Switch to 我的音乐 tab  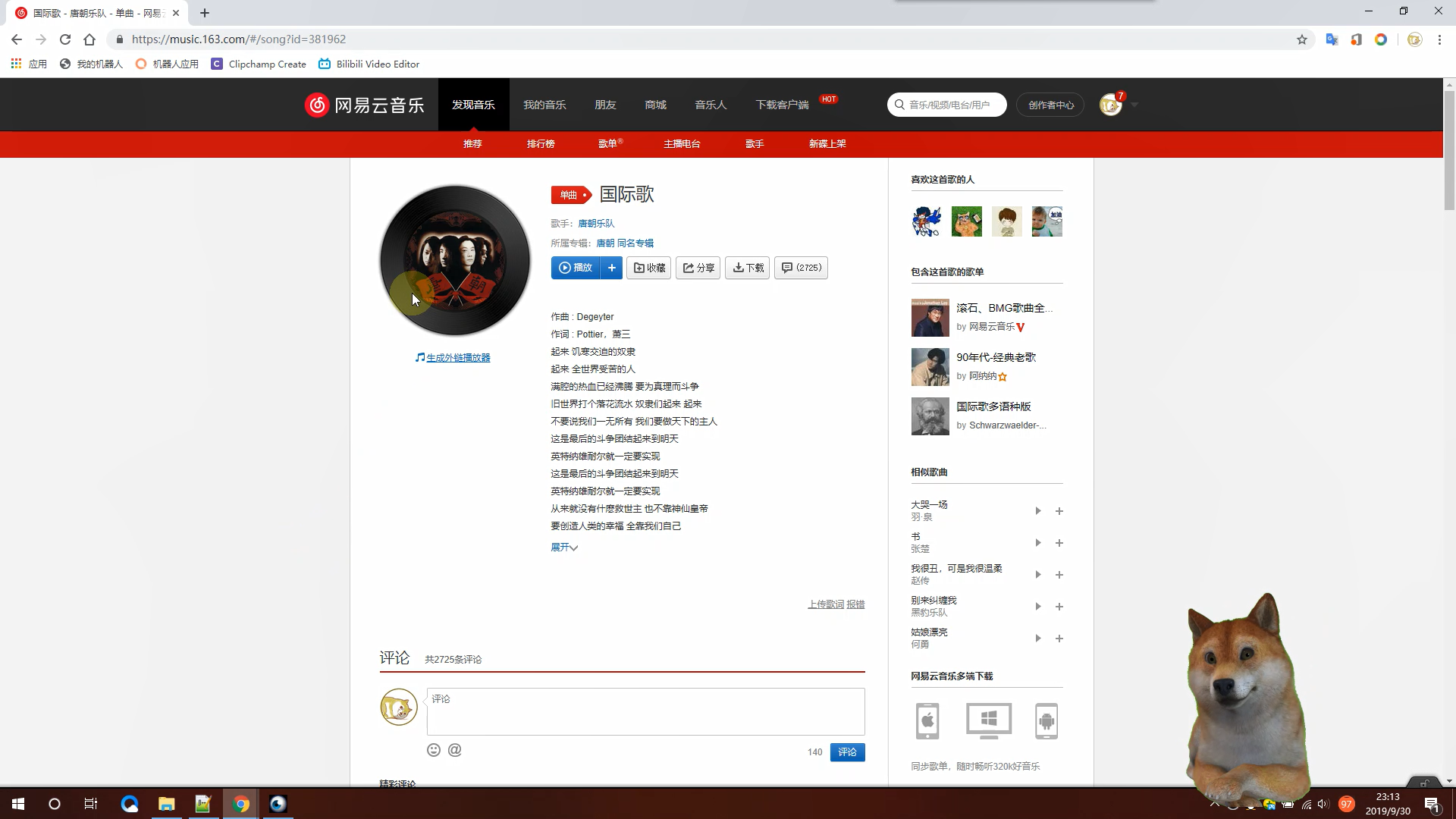tap(544, 105)
